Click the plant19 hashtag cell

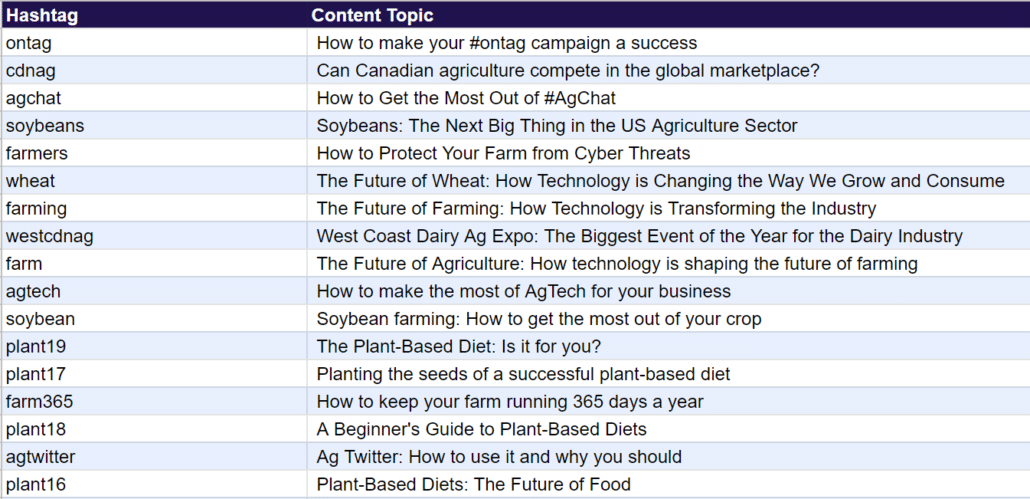point(154,346)
